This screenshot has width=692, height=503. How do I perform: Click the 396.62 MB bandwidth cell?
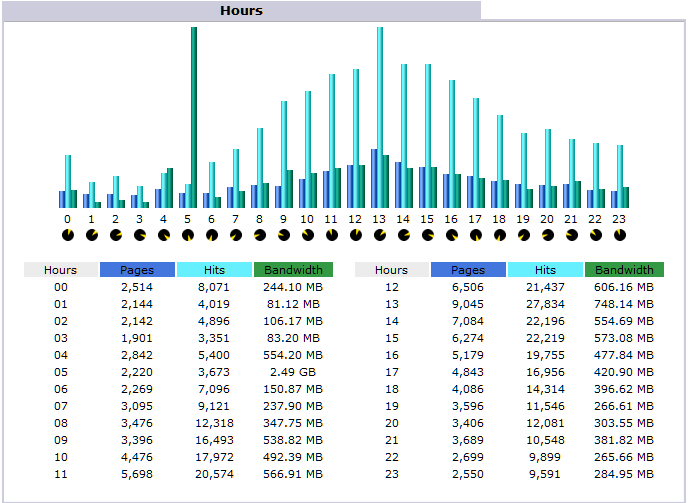[x=624, y=389]
